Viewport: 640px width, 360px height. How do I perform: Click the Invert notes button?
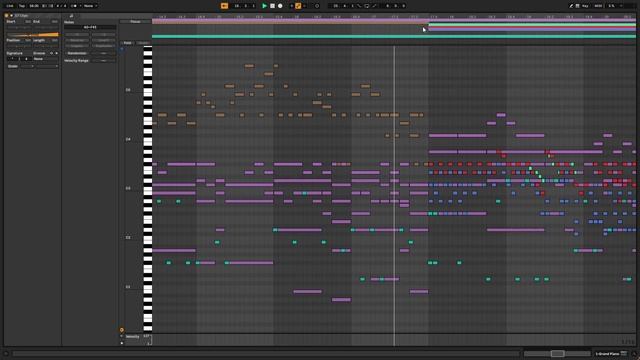point(103,40)
